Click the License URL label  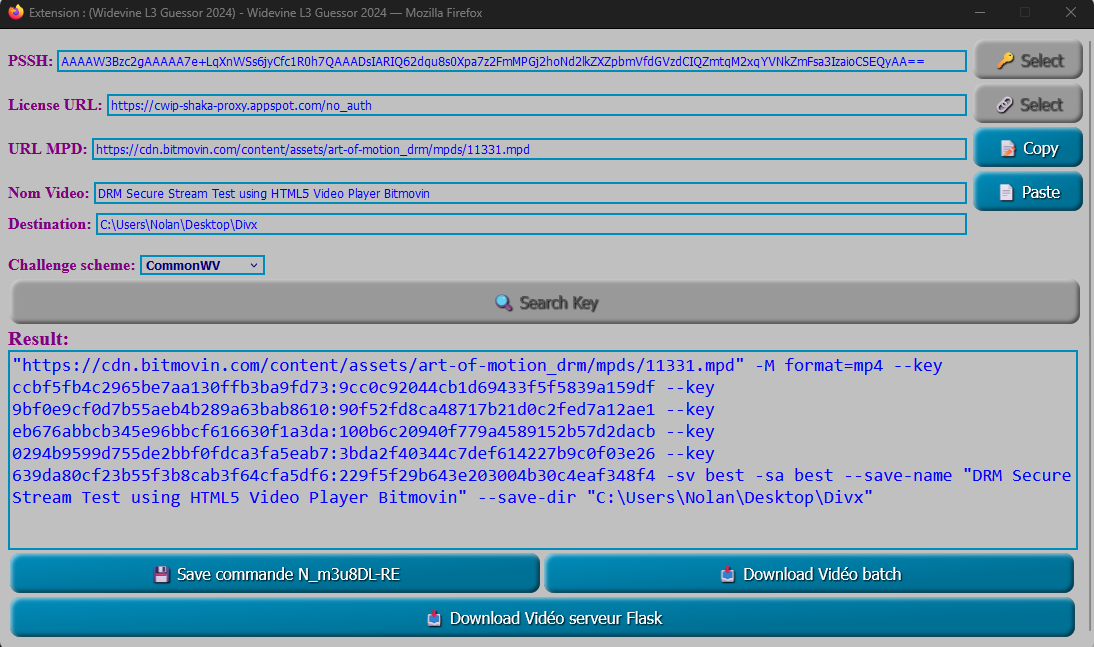(x=55, y=105)
